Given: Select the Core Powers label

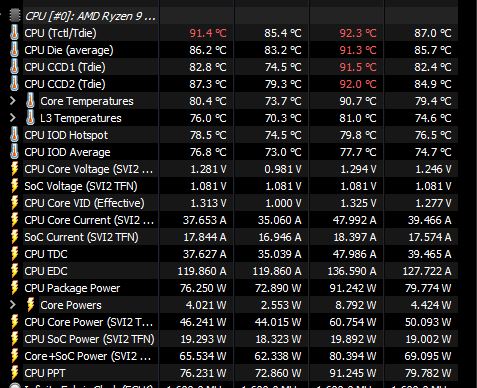Looking at the screenshot, I should [71, 305].
